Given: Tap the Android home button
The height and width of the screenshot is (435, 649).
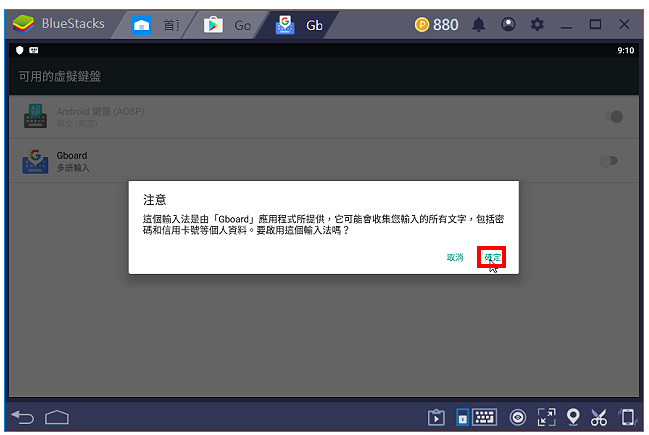Looking at the screenshot, I should 57,417.
